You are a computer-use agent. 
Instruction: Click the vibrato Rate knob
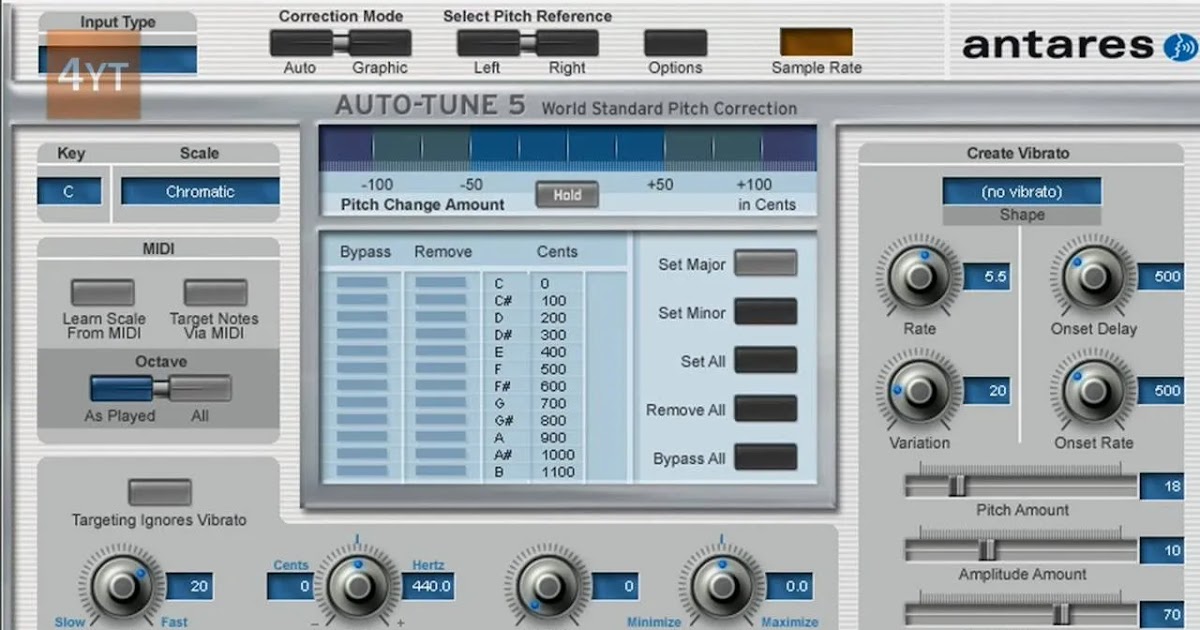919,277
